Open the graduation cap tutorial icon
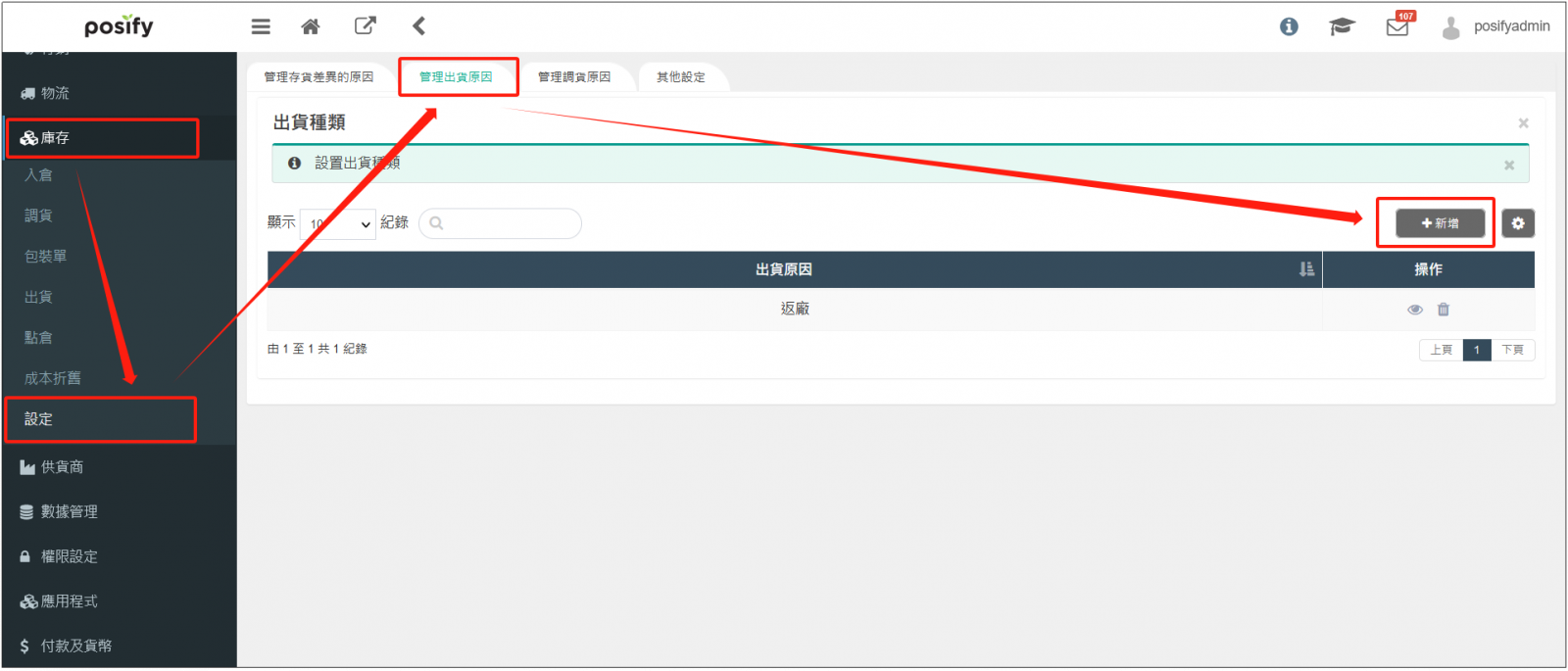Screen dimensions: 1568x671 point(1342,26)
